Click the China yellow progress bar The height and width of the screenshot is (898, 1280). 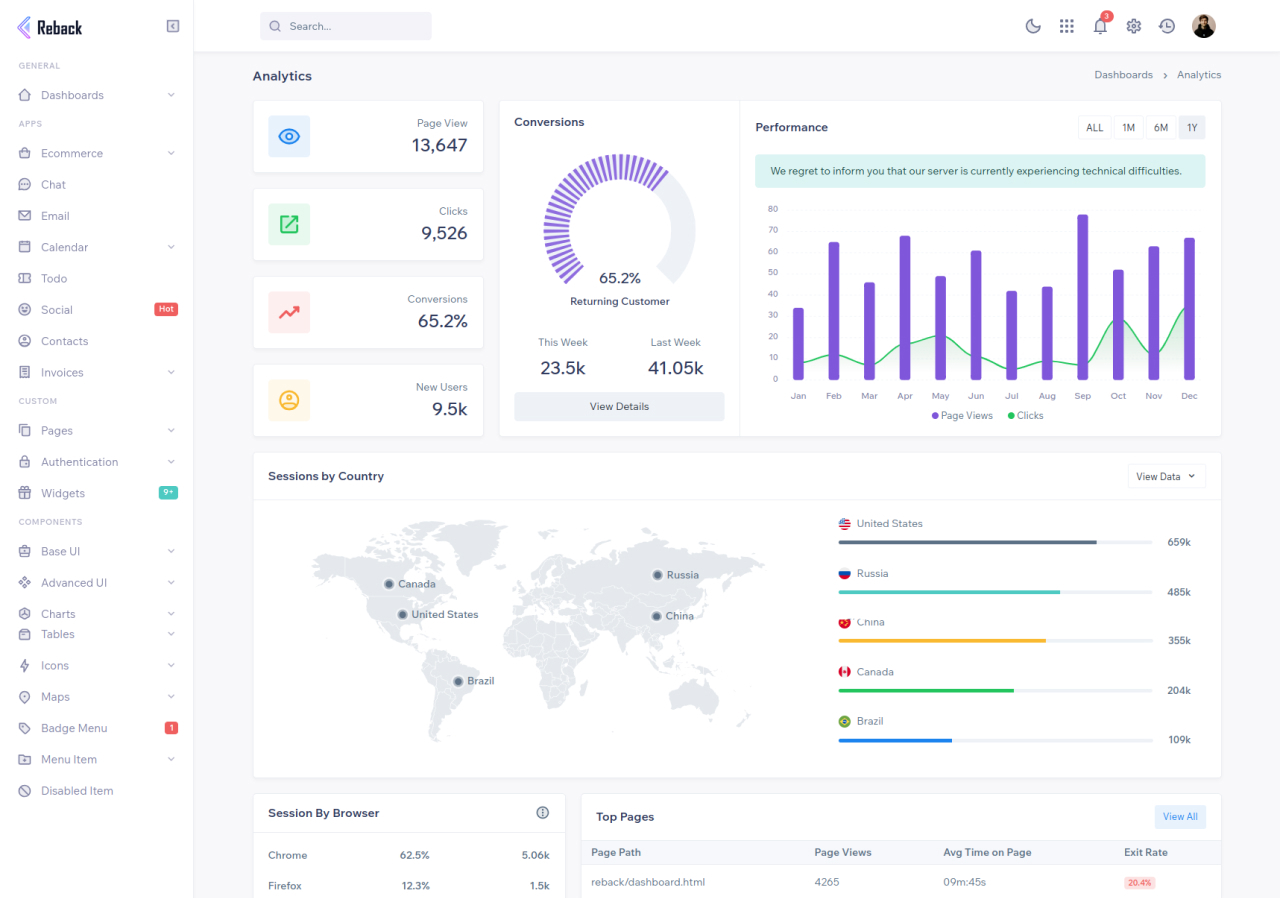[942, 640]
